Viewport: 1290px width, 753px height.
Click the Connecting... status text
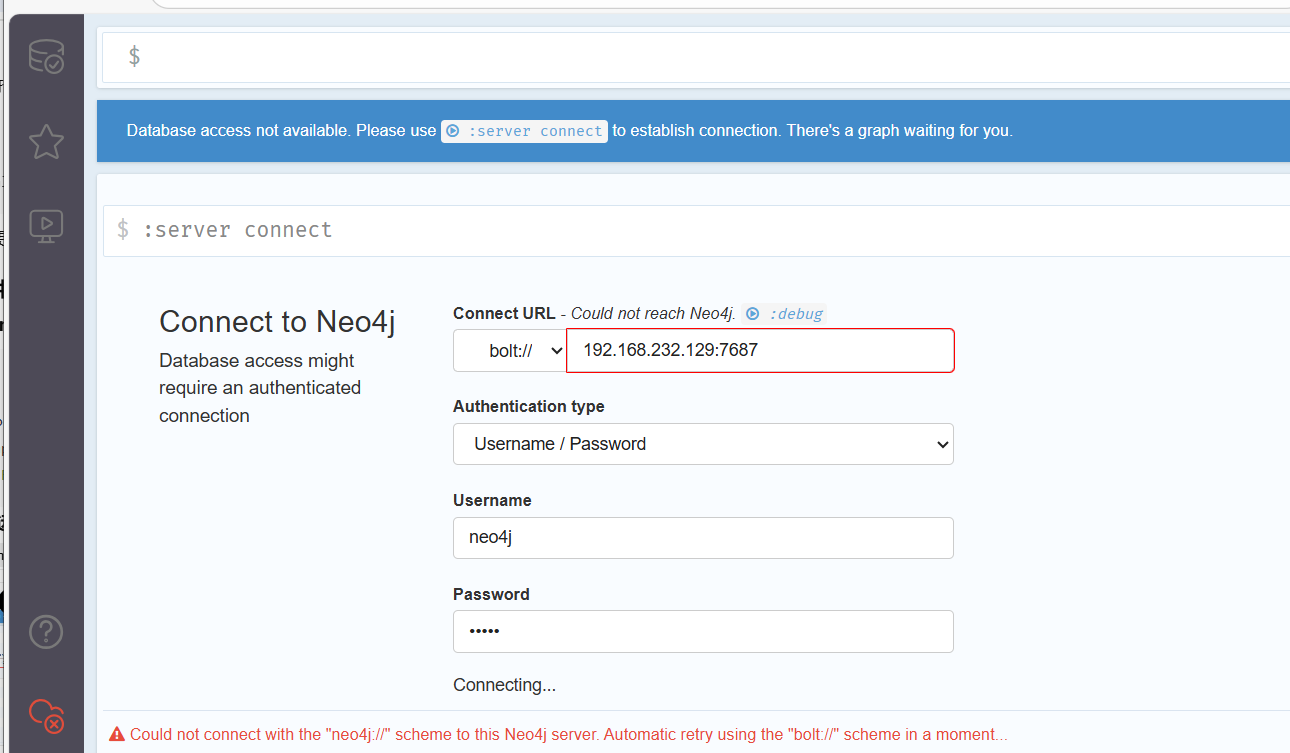click(x=504, y=685)
